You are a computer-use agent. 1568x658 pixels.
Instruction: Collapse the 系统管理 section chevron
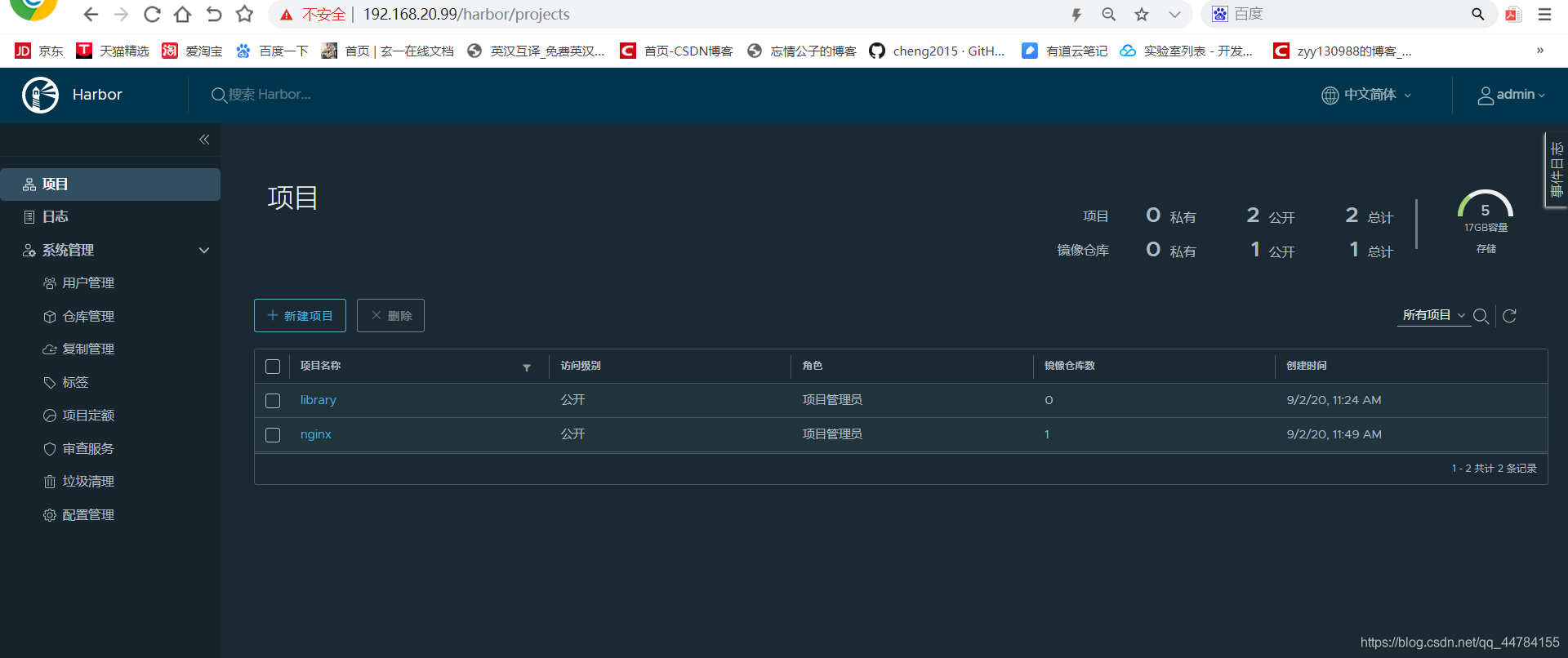(204, 251)
